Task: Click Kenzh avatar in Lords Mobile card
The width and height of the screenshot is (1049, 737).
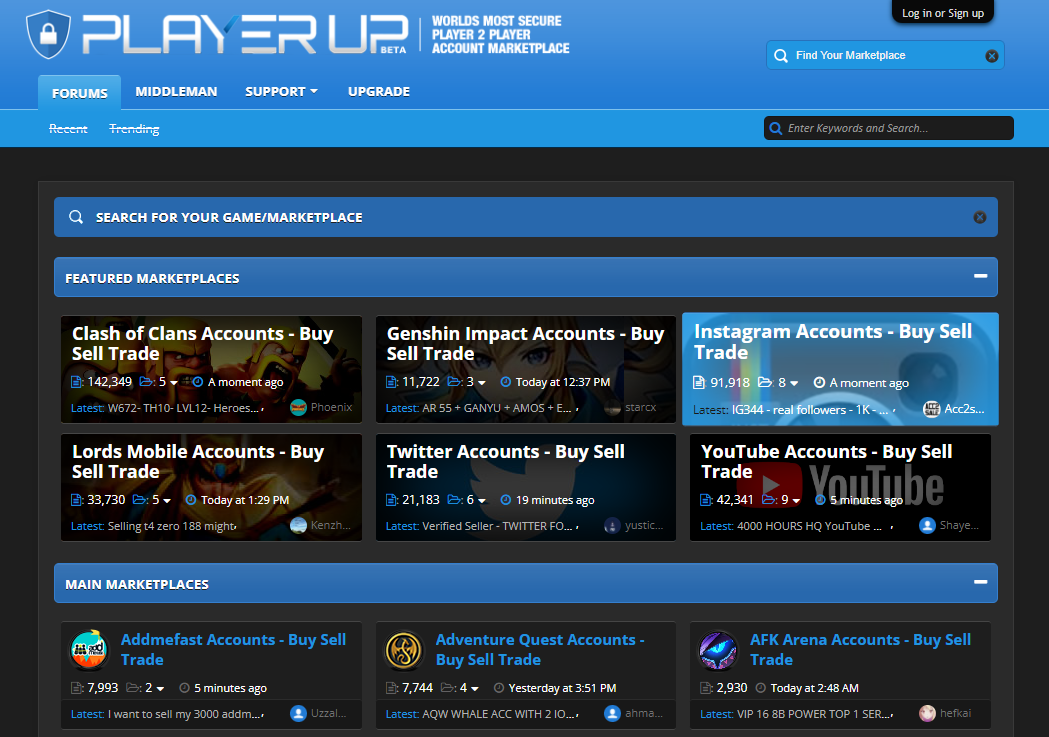Action: point(298,526)
